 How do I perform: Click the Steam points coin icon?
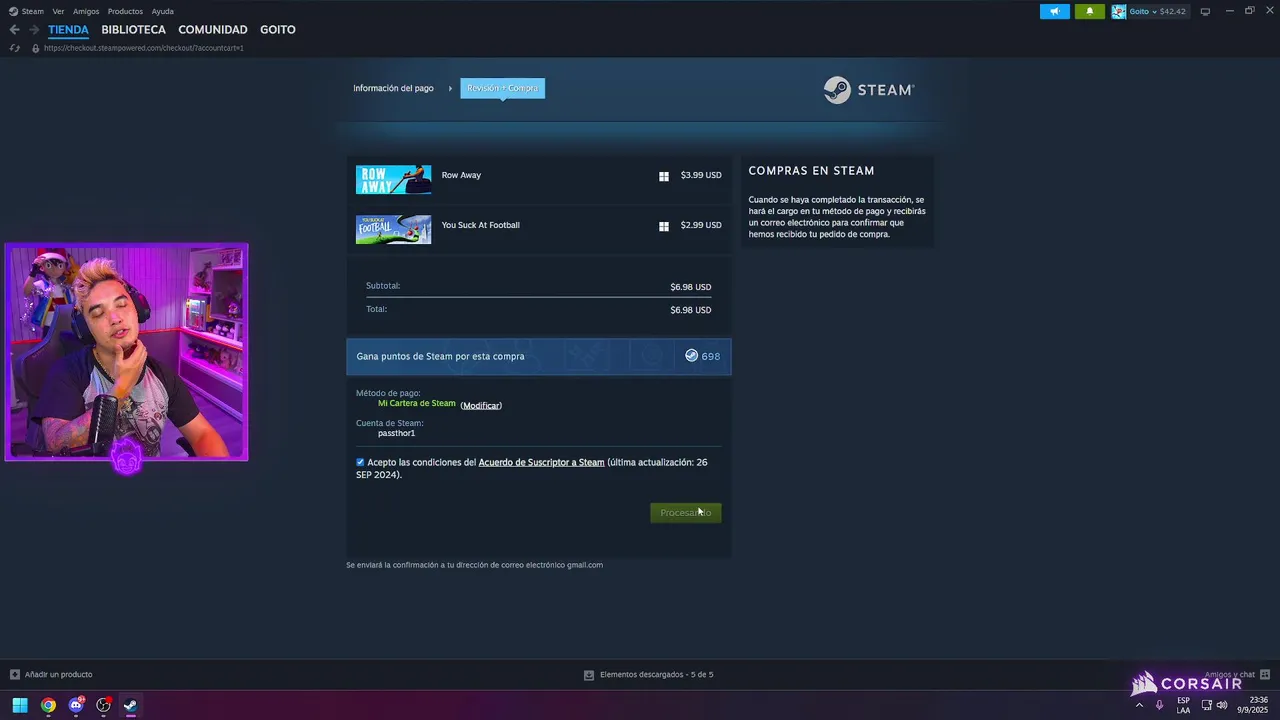pos(691,356)
